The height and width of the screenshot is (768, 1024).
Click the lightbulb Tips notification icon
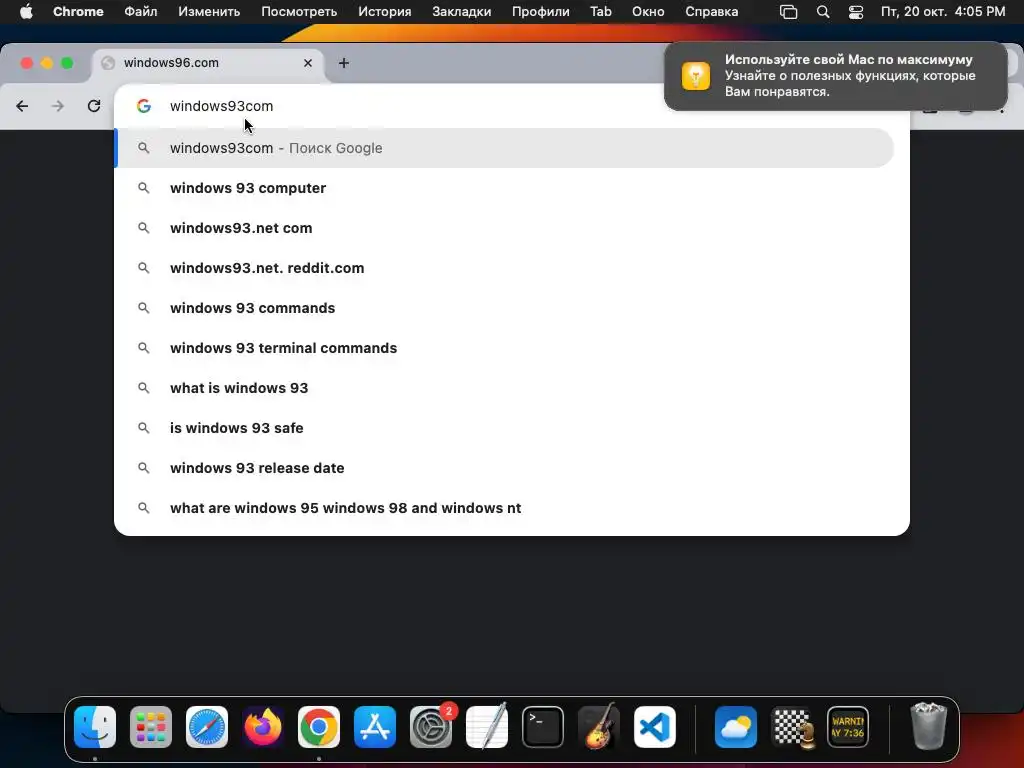696,76
